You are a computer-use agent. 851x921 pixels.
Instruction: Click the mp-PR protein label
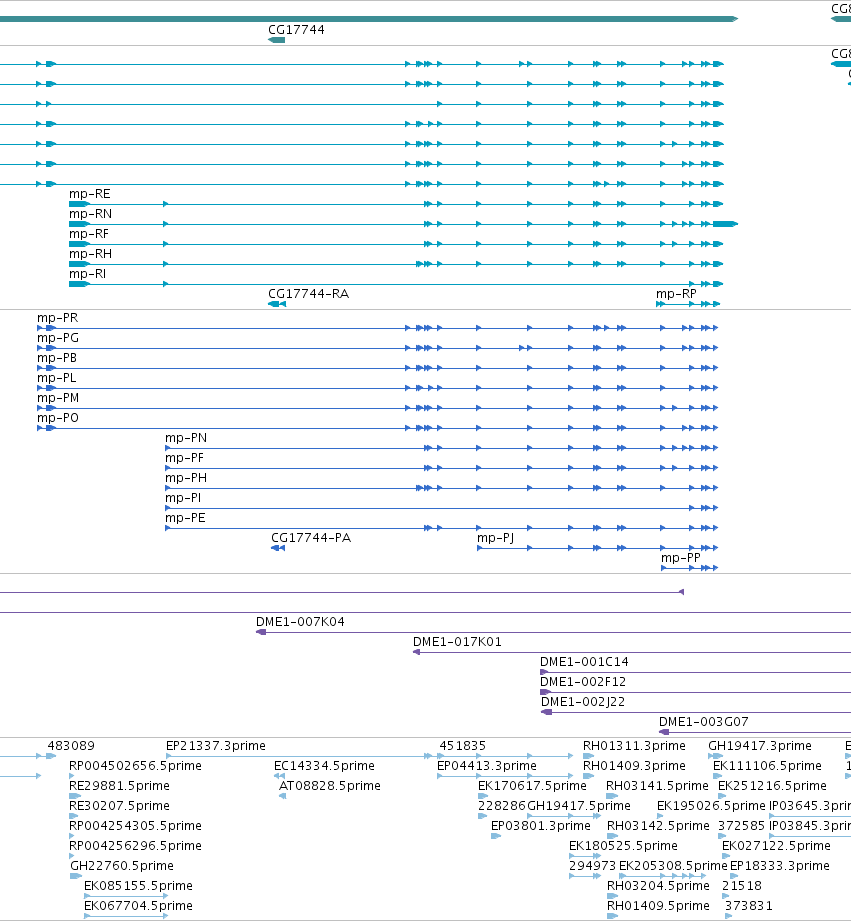(x=58, y=318)
